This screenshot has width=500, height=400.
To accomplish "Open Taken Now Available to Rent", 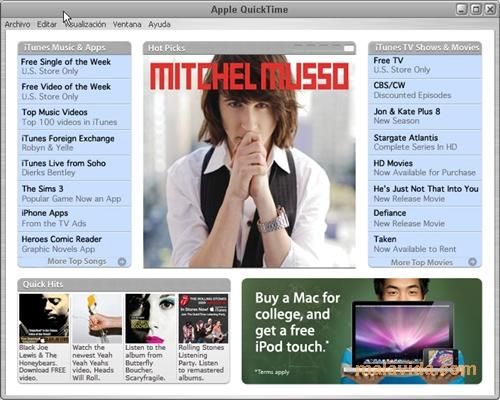I will tap(425, 244).
